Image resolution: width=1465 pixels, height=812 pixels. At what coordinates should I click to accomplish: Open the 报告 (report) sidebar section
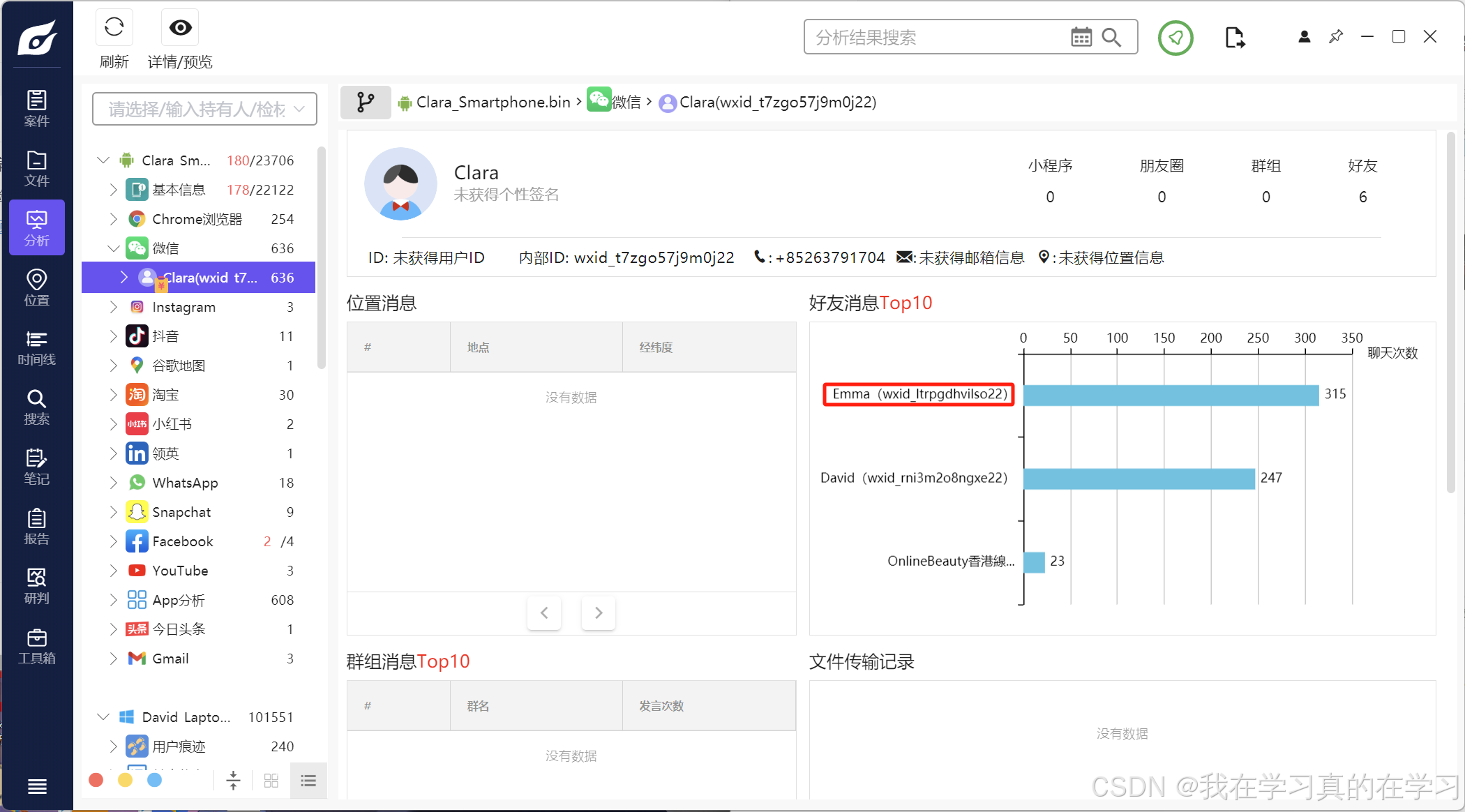(36, 527)
